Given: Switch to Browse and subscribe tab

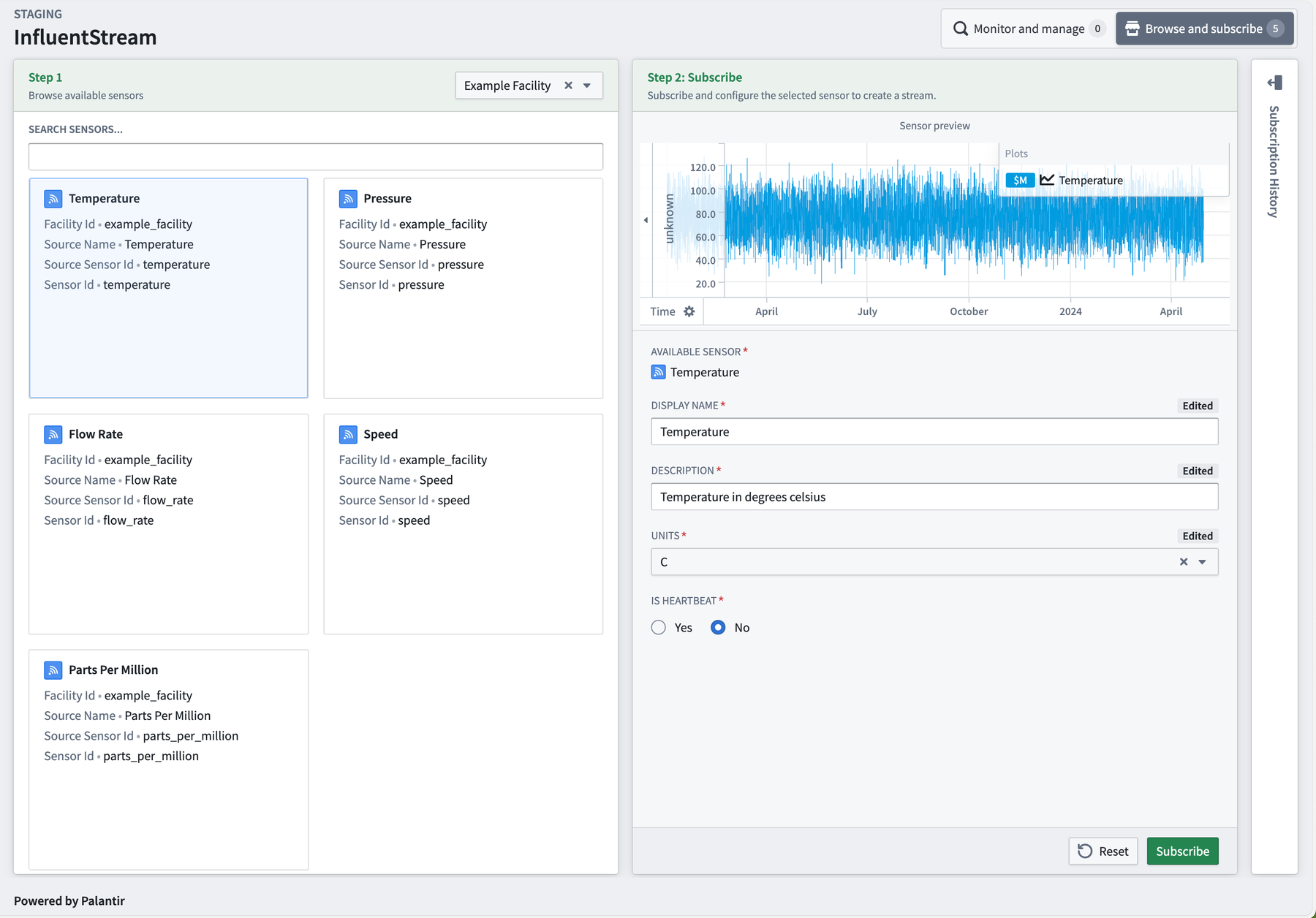Looking at the screenshot, I should click(1204, 29).
